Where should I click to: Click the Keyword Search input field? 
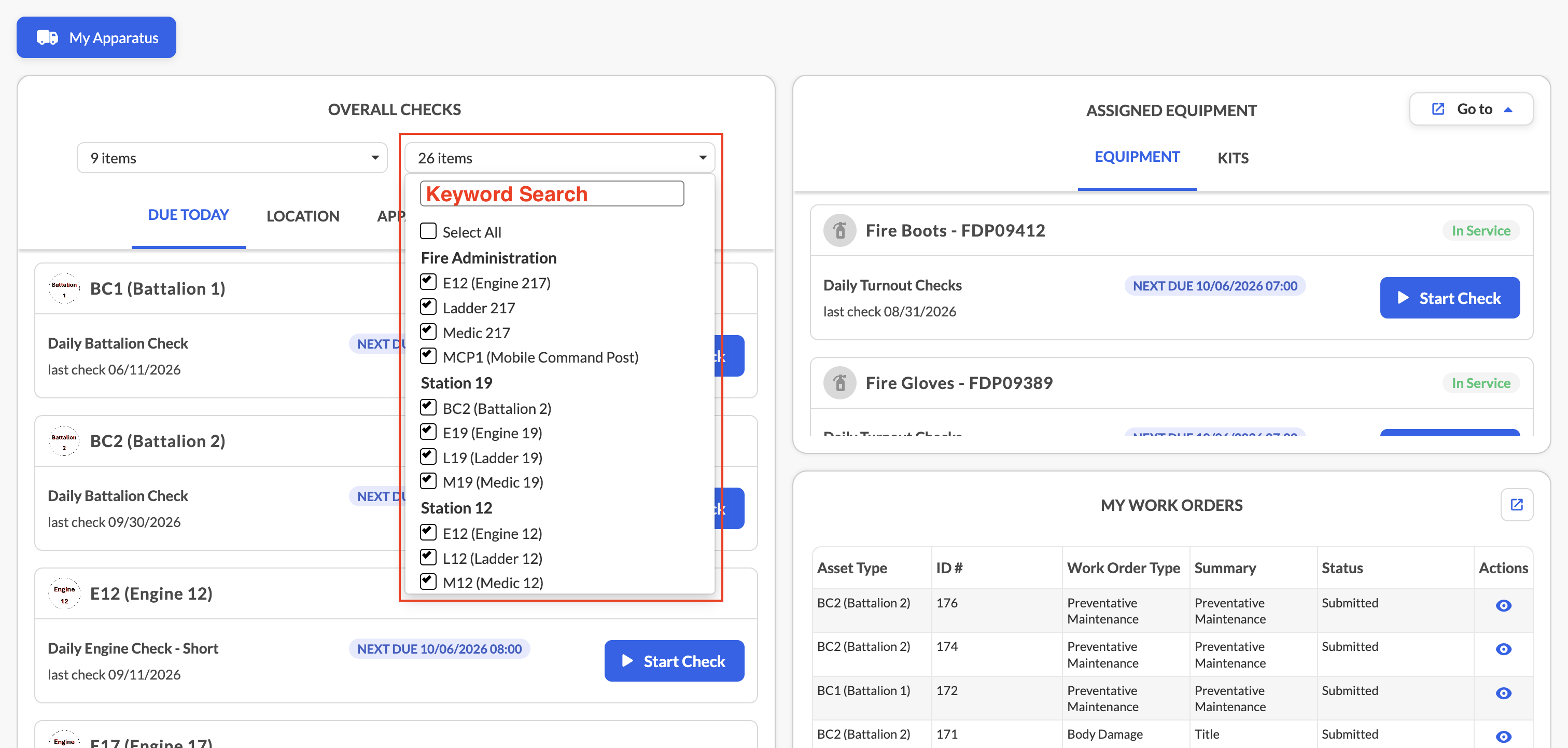pyautogui.click(x=552, y=193)
